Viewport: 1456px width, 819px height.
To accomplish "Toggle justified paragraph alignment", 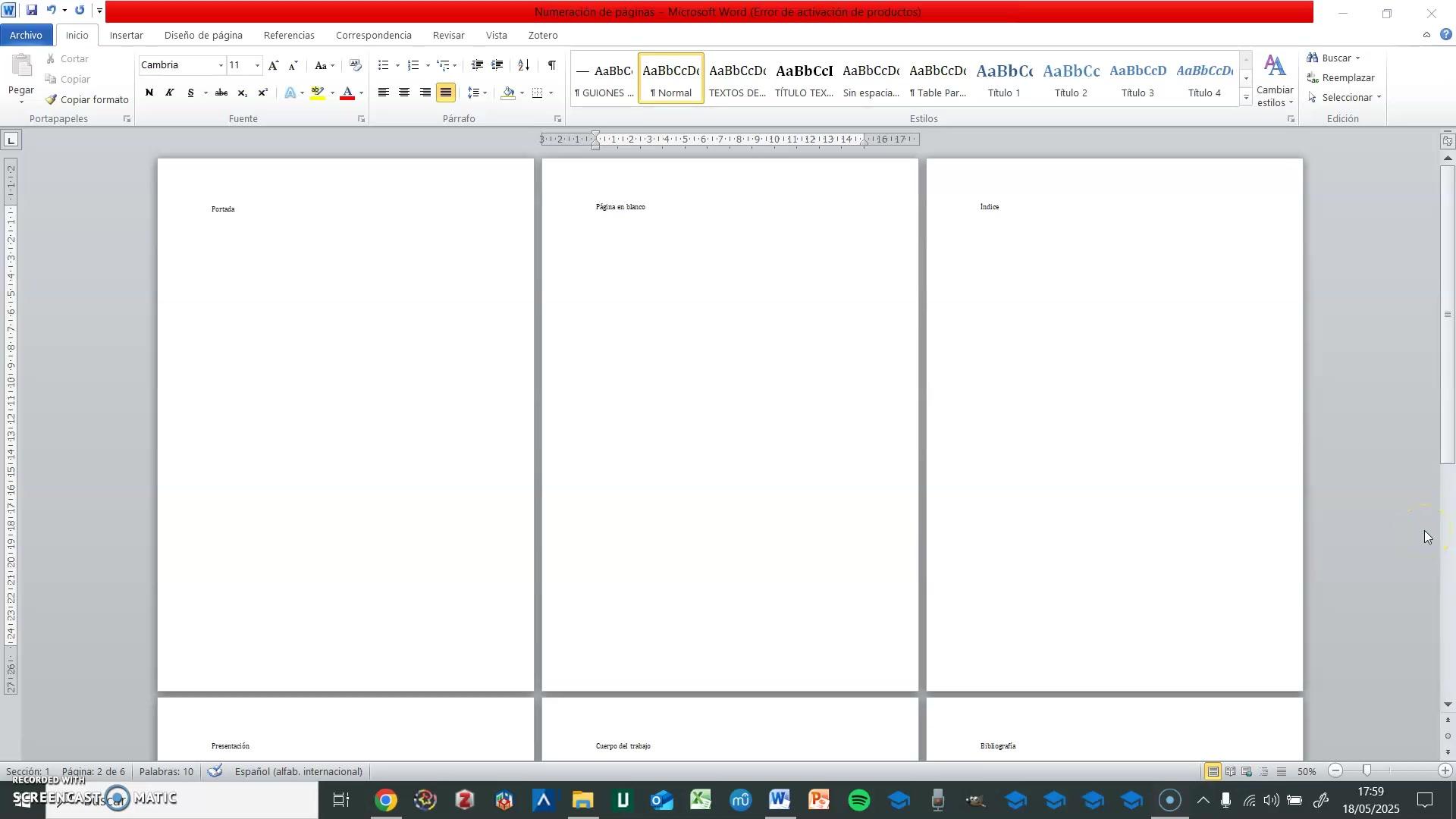I will pyautogui.click(x=446, y=93).
